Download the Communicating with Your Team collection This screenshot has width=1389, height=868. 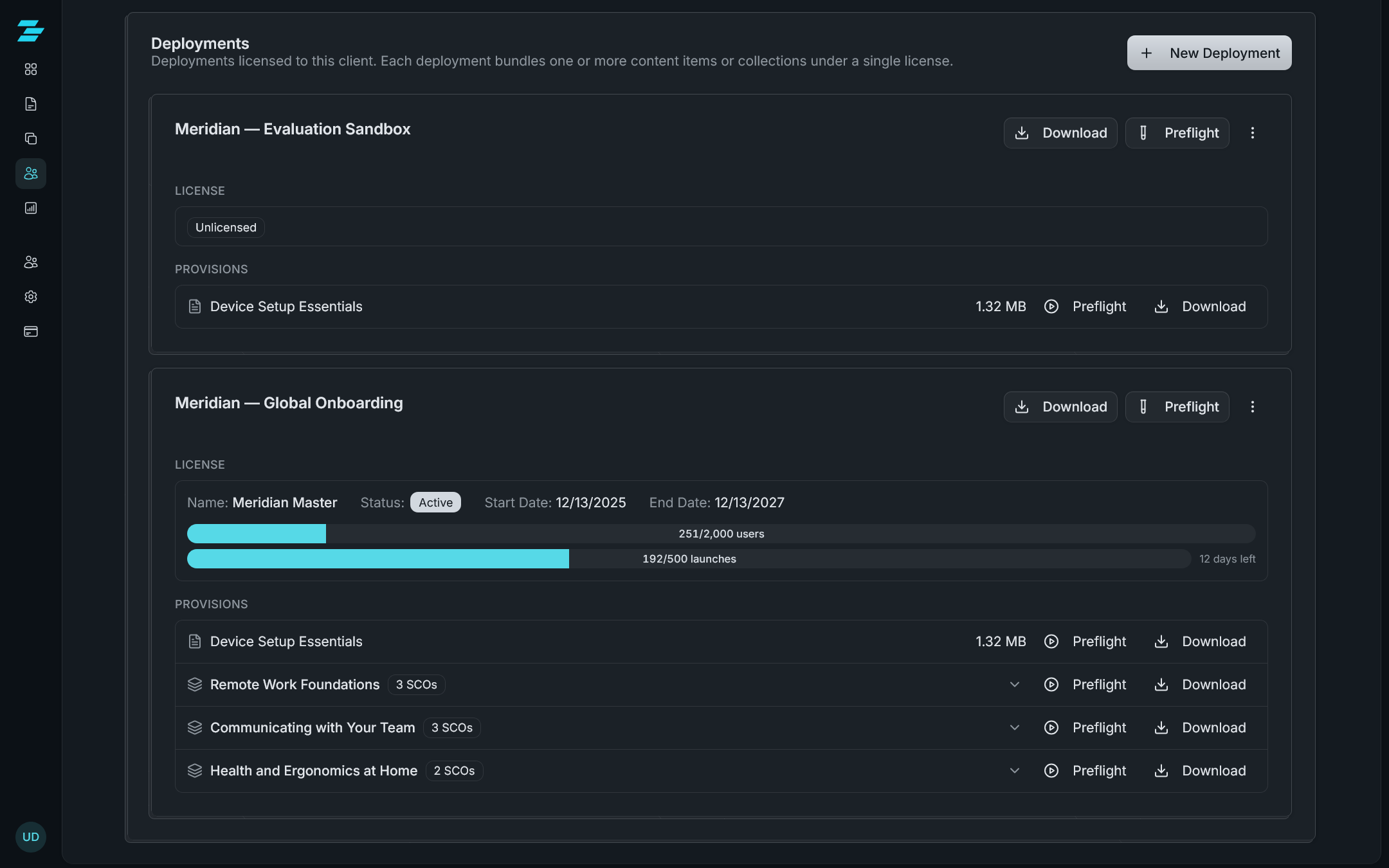(x=1200, y=728)
